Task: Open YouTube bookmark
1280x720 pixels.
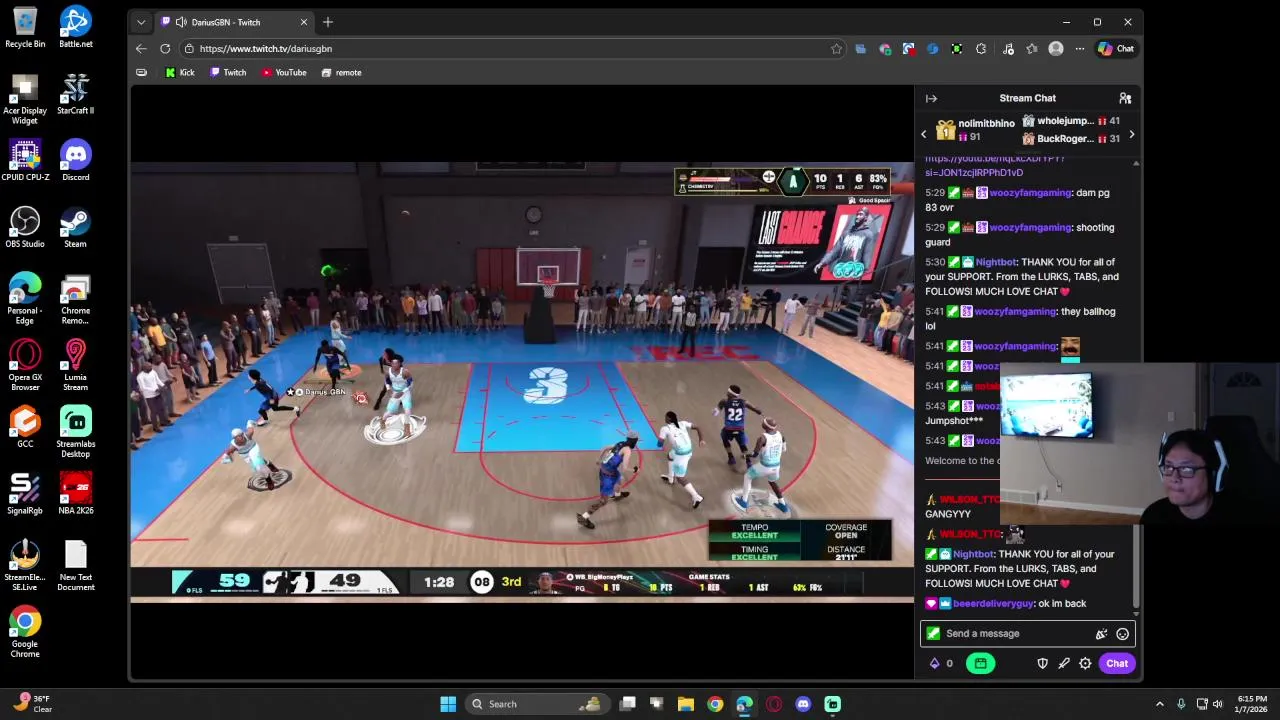Action: point(284,72)
